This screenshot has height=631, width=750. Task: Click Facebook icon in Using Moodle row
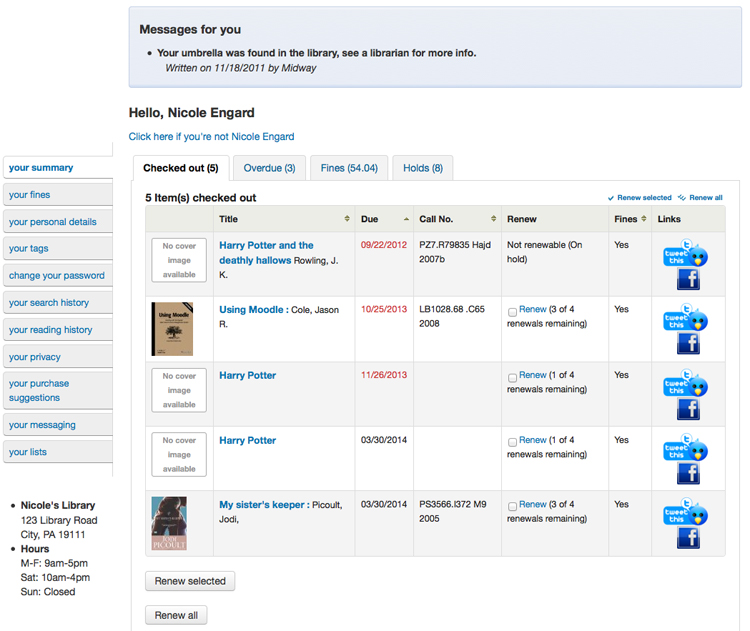point(687,345)
